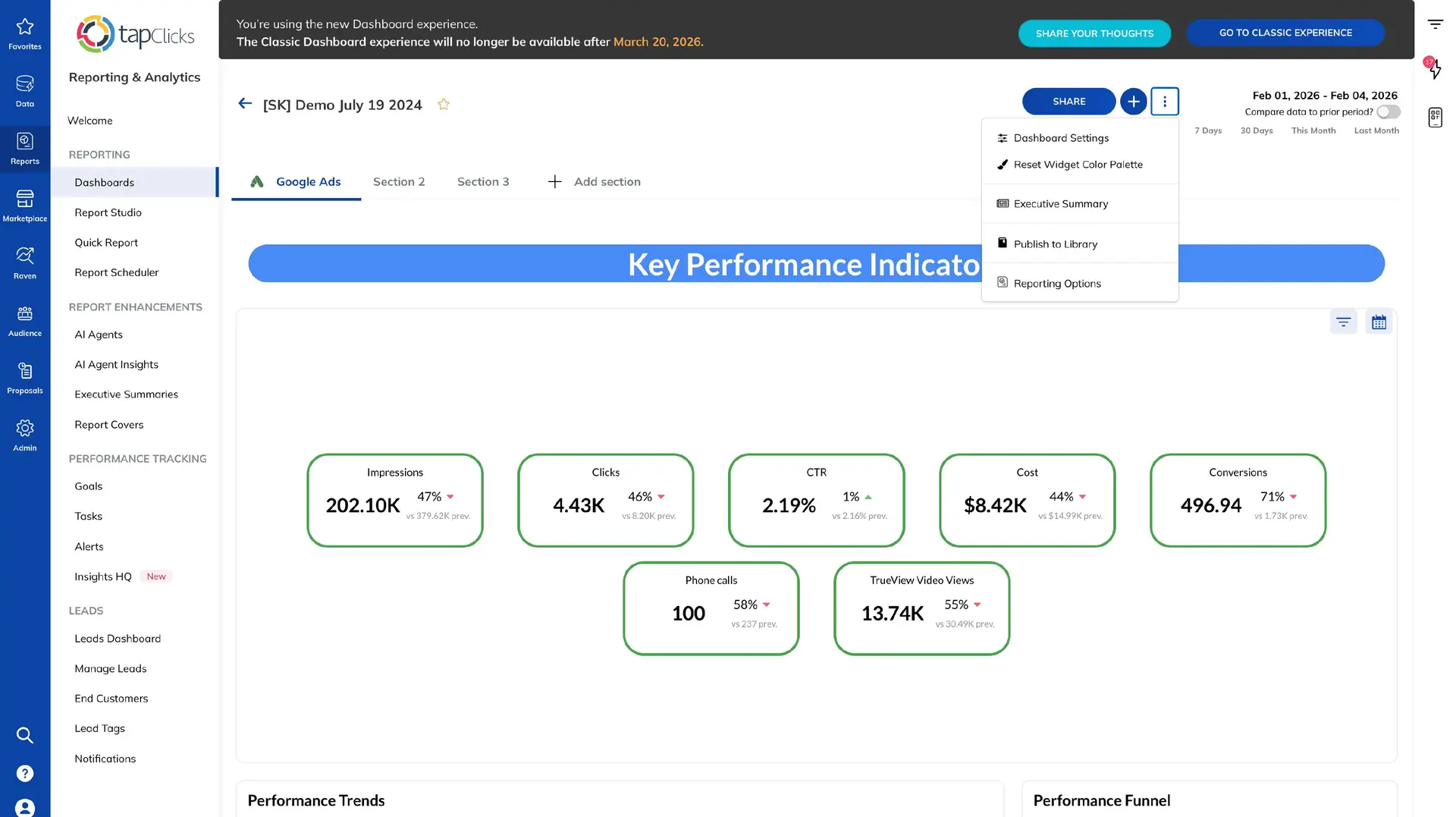Image resolution: width=1456 pixels, height=817 pixels.
Task: Open Dashboards in the sidebar
Action: (x=134, y=183)
